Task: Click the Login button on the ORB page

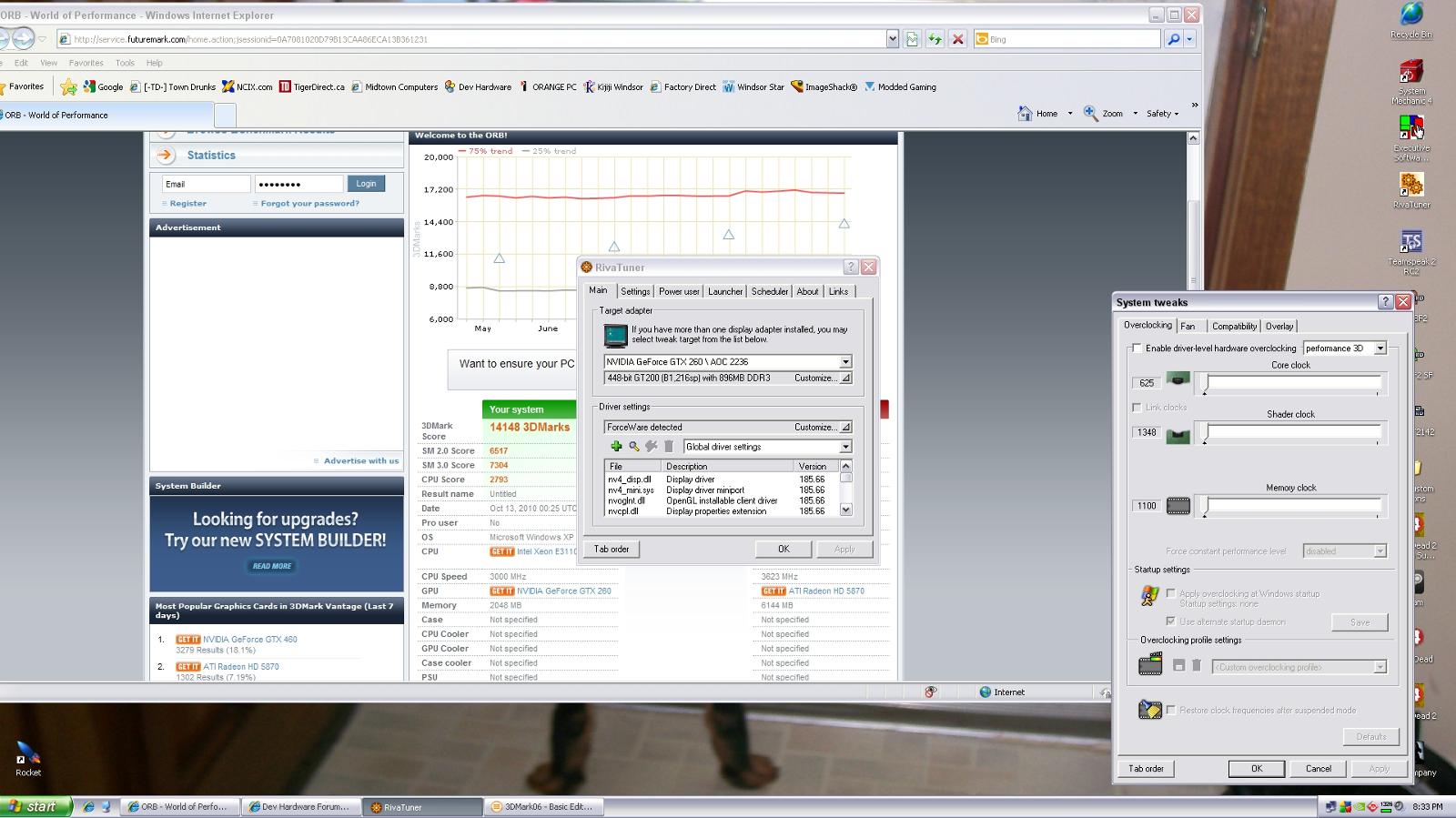Action: pos(366,184)
